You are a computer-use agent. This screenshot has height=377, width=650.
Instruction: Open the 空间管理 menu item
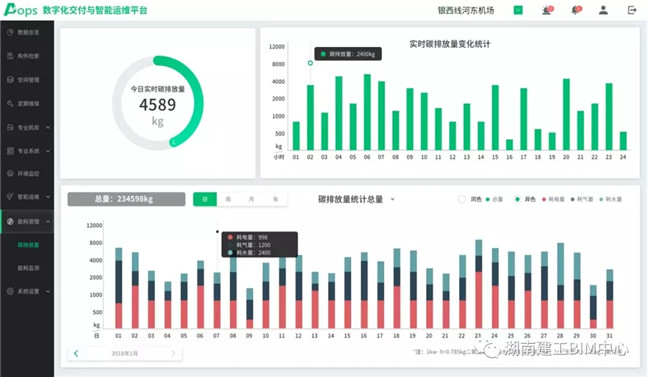28,80
